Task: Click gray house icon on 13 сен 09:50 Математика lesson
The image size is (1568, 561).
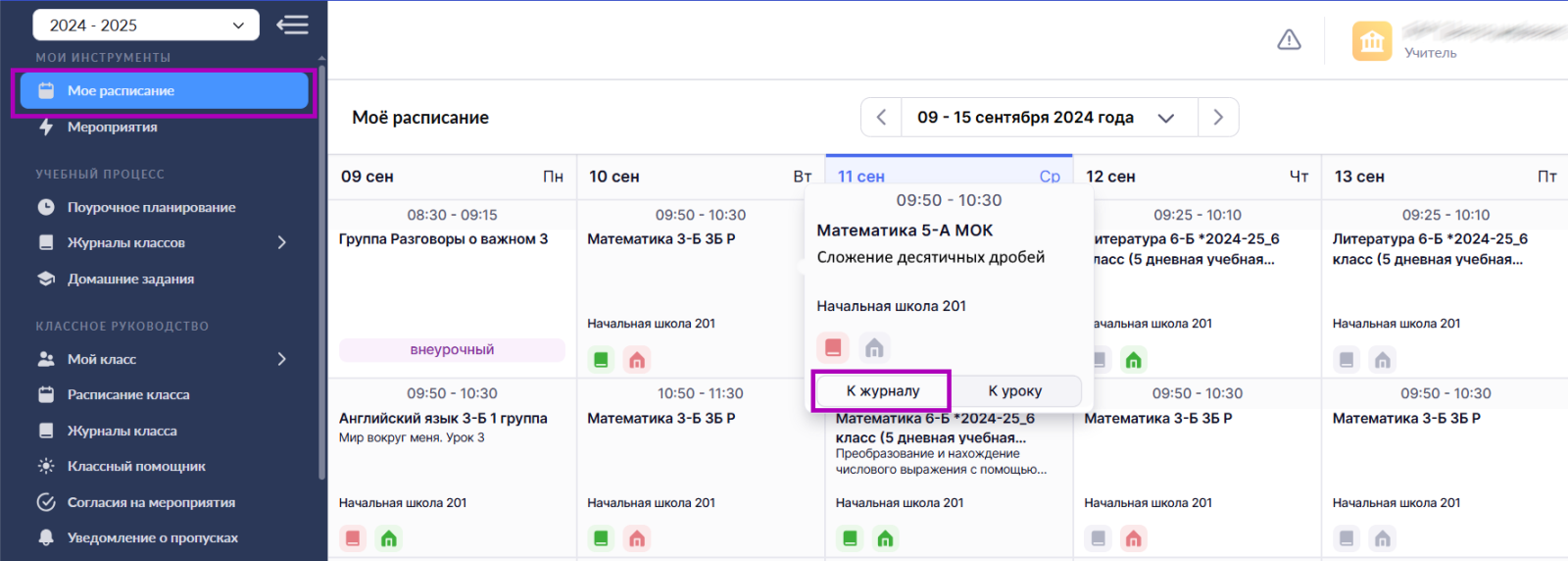Action: (x=1383, y=538)
